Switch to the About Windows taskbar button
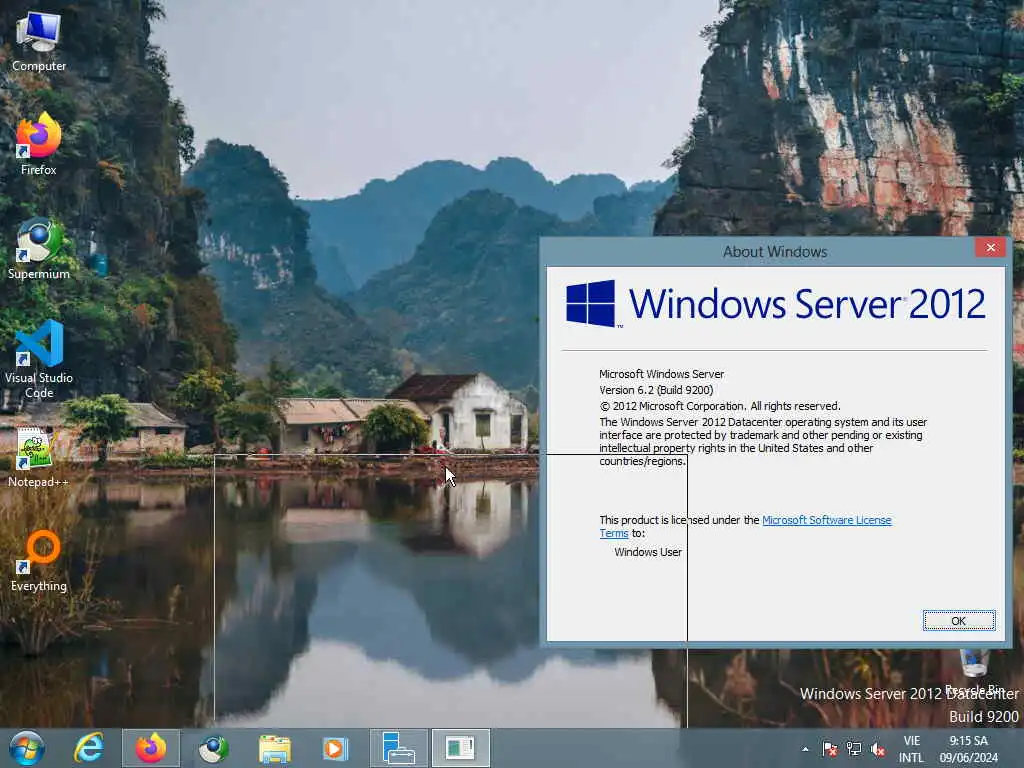The width and height of the screenshot is (1024, 768). pos(460,748)
